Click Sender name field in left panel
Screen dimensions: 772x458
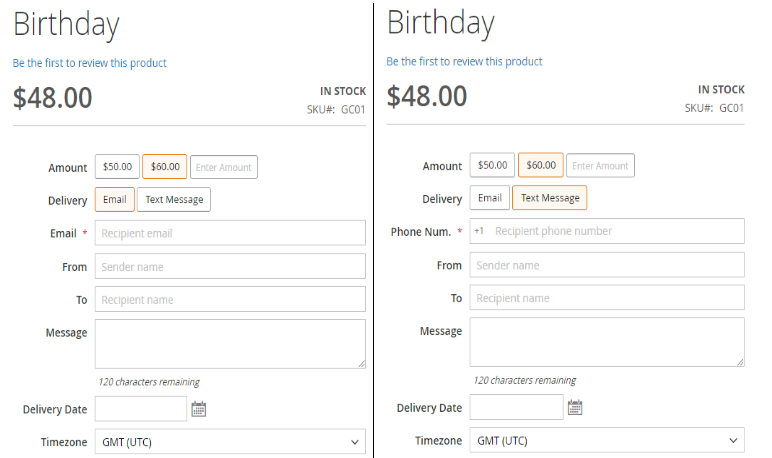click(x=230, y=267)
